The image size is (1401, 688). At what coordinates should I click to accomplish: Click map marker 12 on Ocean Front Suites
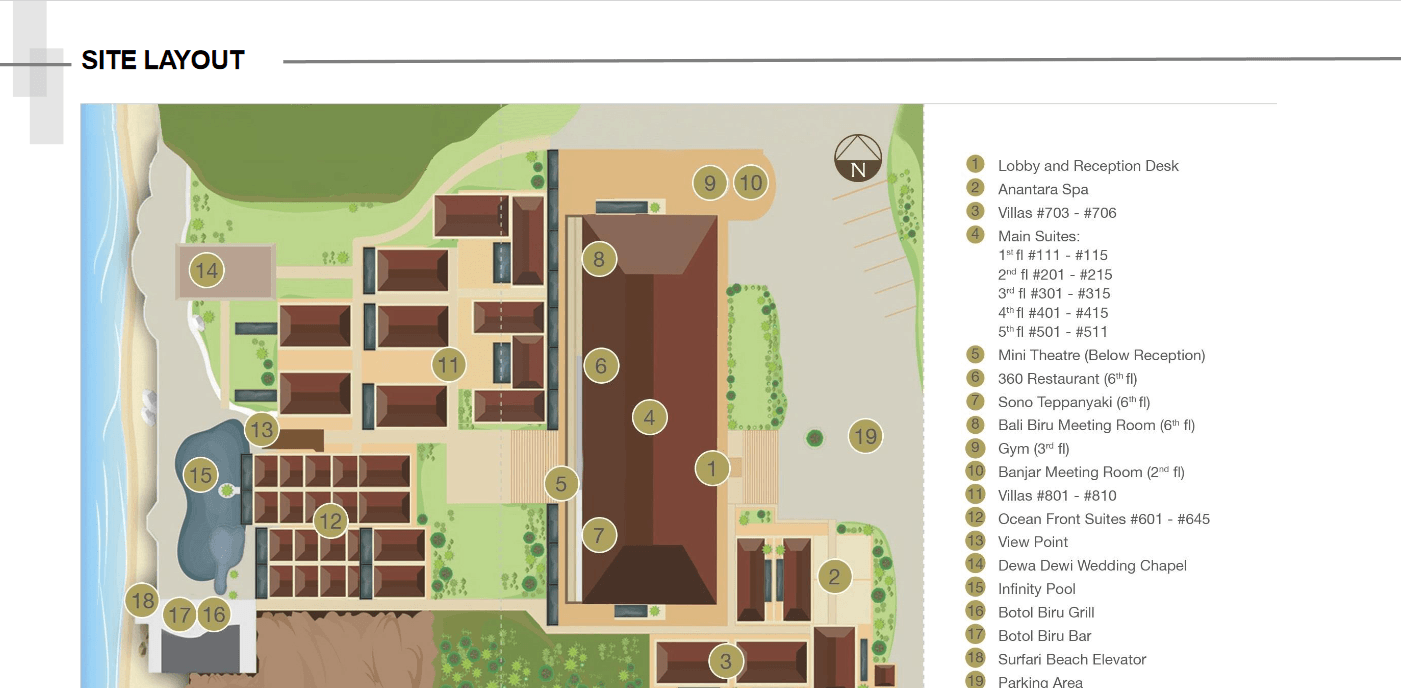coord(330,520)
